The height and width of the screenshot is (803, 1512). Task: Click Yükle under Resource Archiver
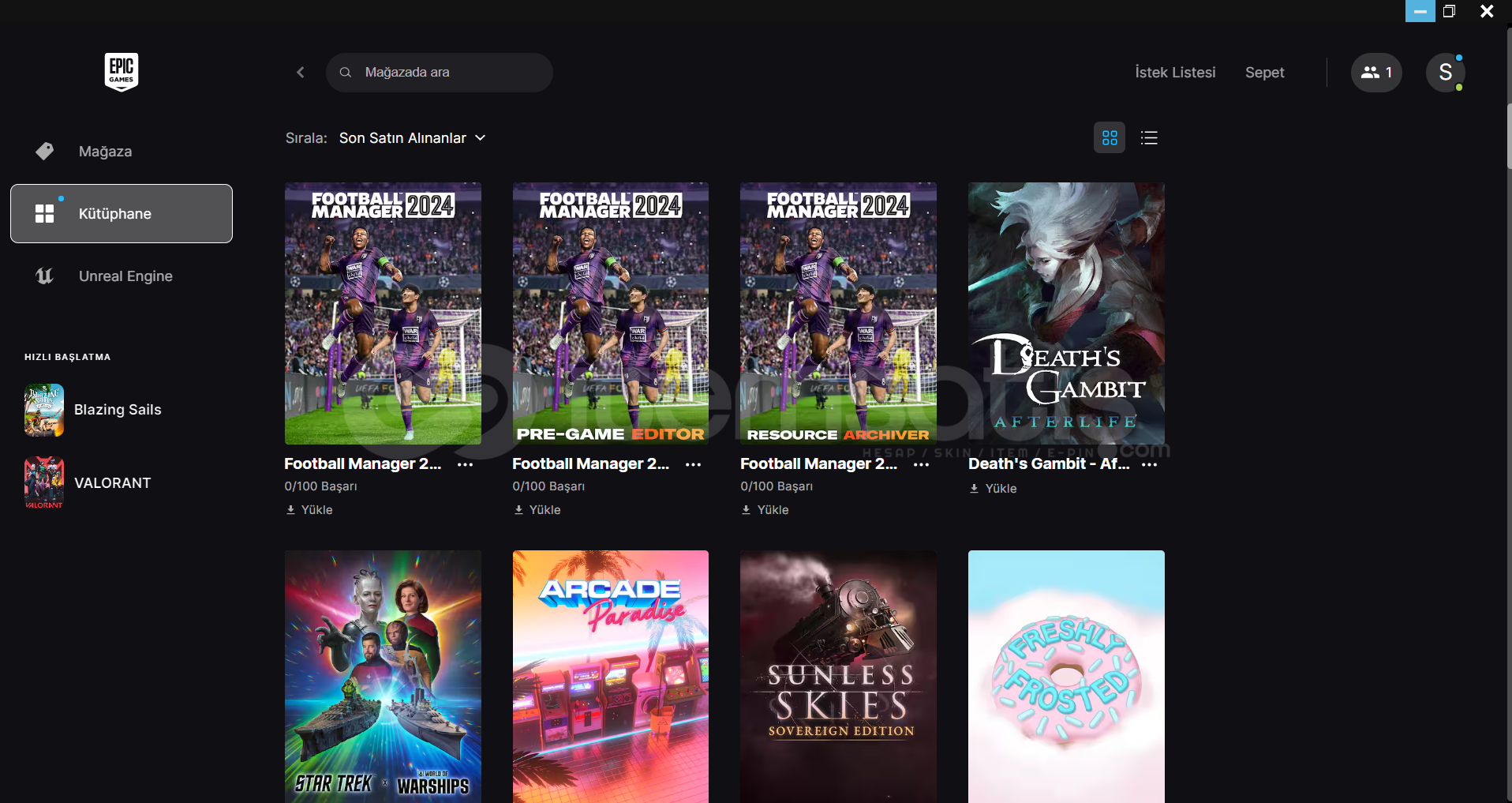coord(765,510)
